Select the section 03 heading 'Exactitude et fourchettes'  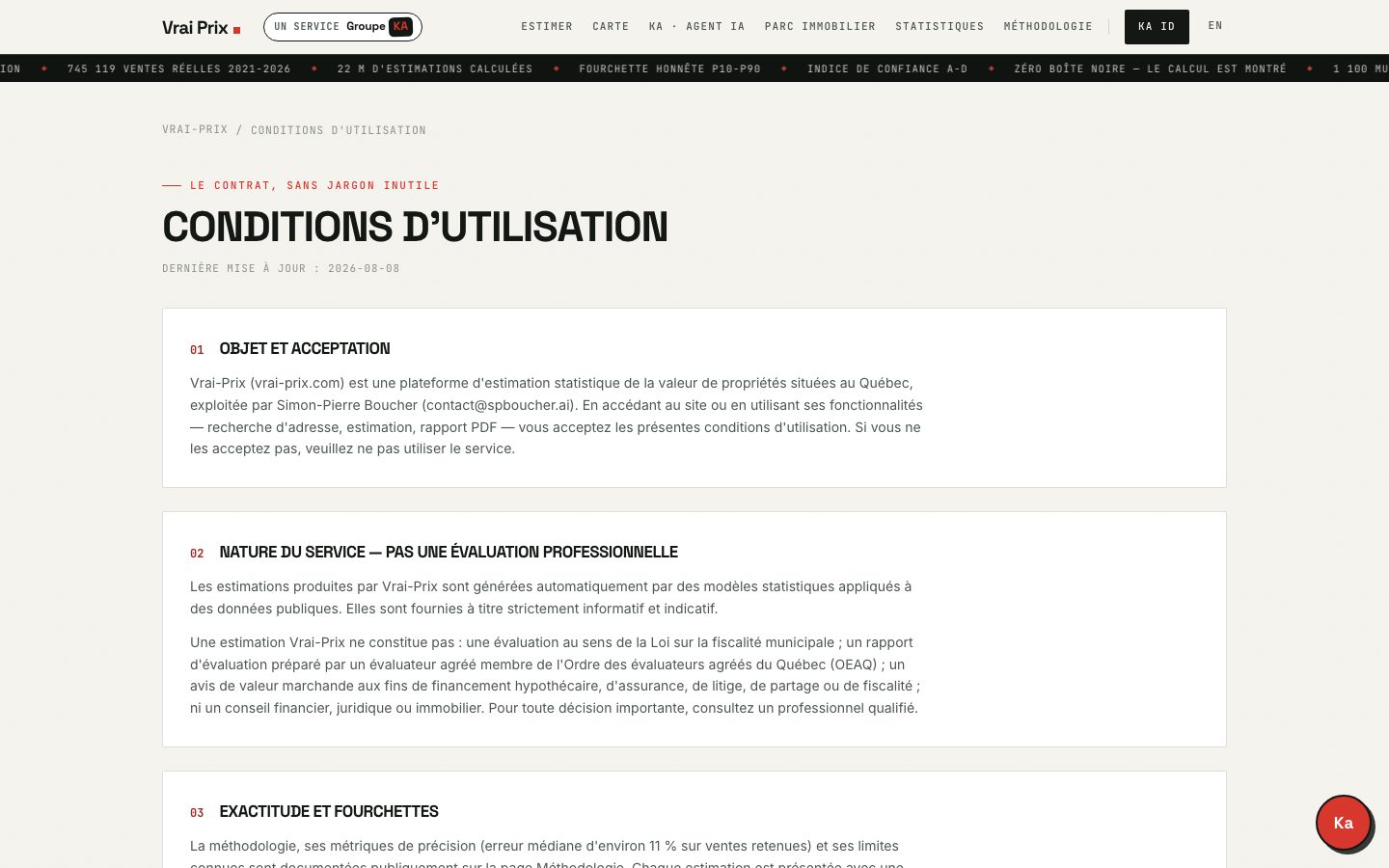pyautogui.click(x=329, y=812)
